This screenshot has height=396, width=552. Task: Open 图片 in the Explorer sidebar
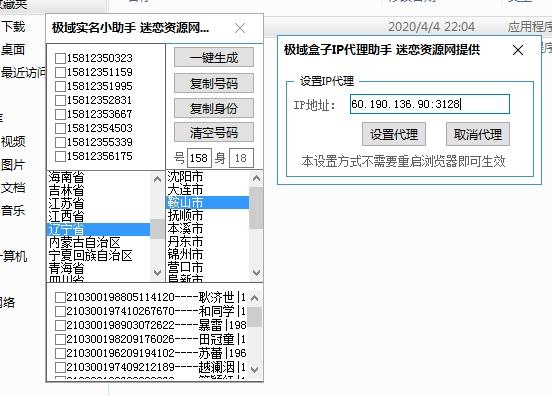(x=13, y=165)
